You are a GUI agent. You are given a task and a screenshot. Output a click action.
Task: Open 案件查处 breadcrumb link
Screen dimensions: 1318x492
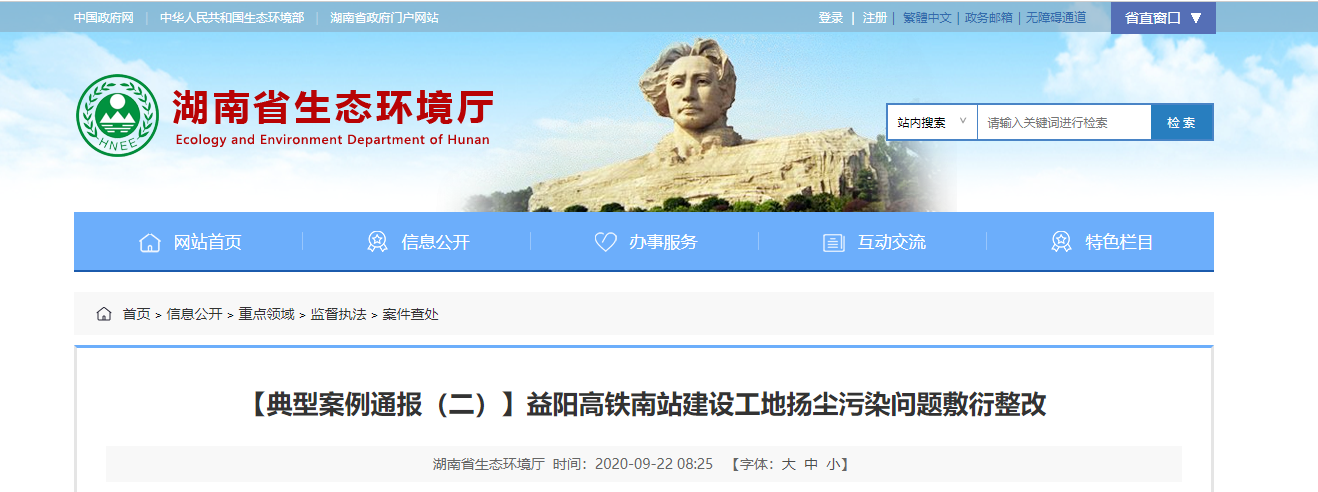click(x=410, y=314)
